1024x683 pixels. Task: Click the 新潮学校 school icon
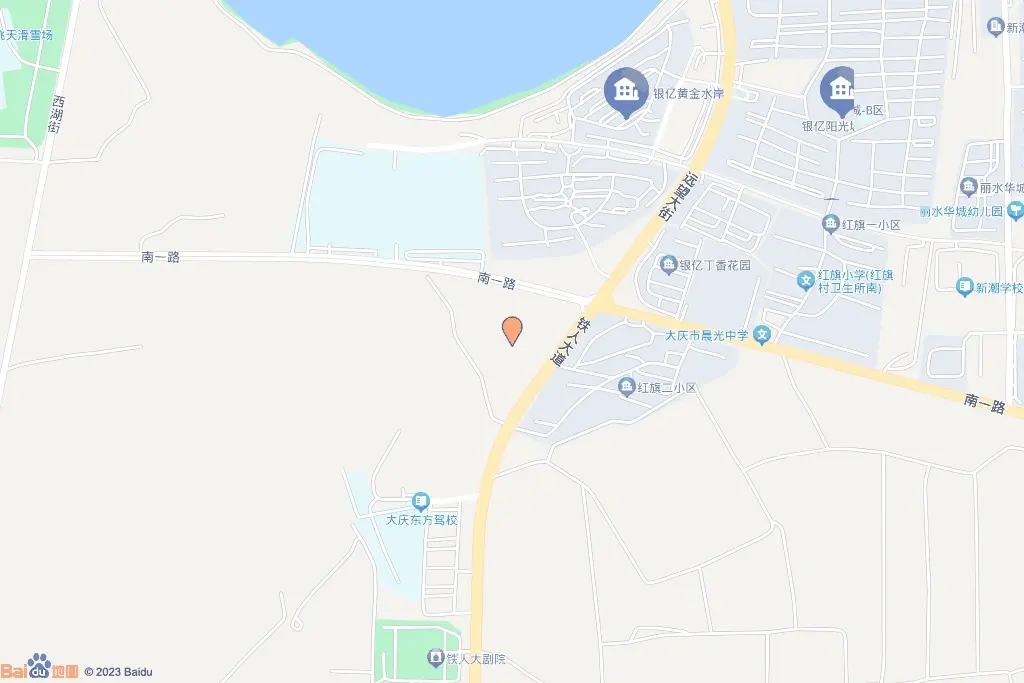click(x=965, y=287)
